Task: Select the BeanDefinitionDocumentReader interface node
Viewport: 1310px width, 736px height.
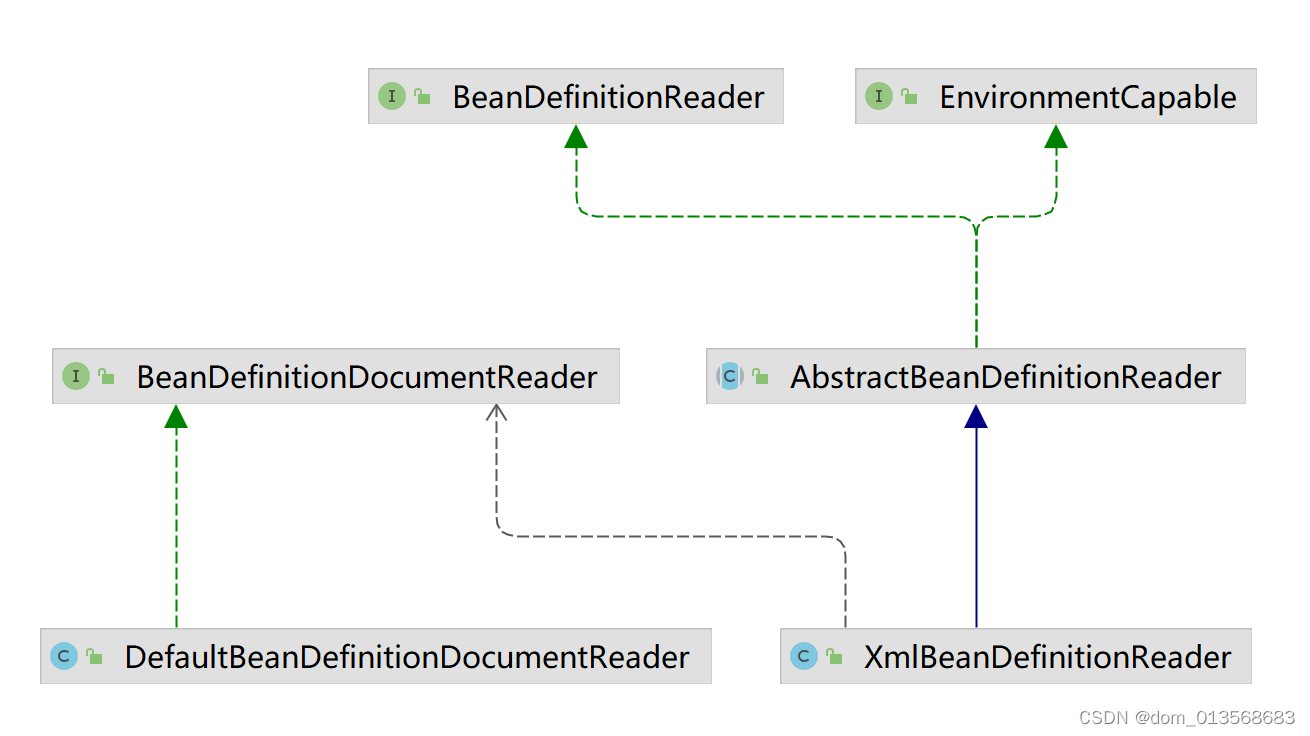Action: pos(335,376)
